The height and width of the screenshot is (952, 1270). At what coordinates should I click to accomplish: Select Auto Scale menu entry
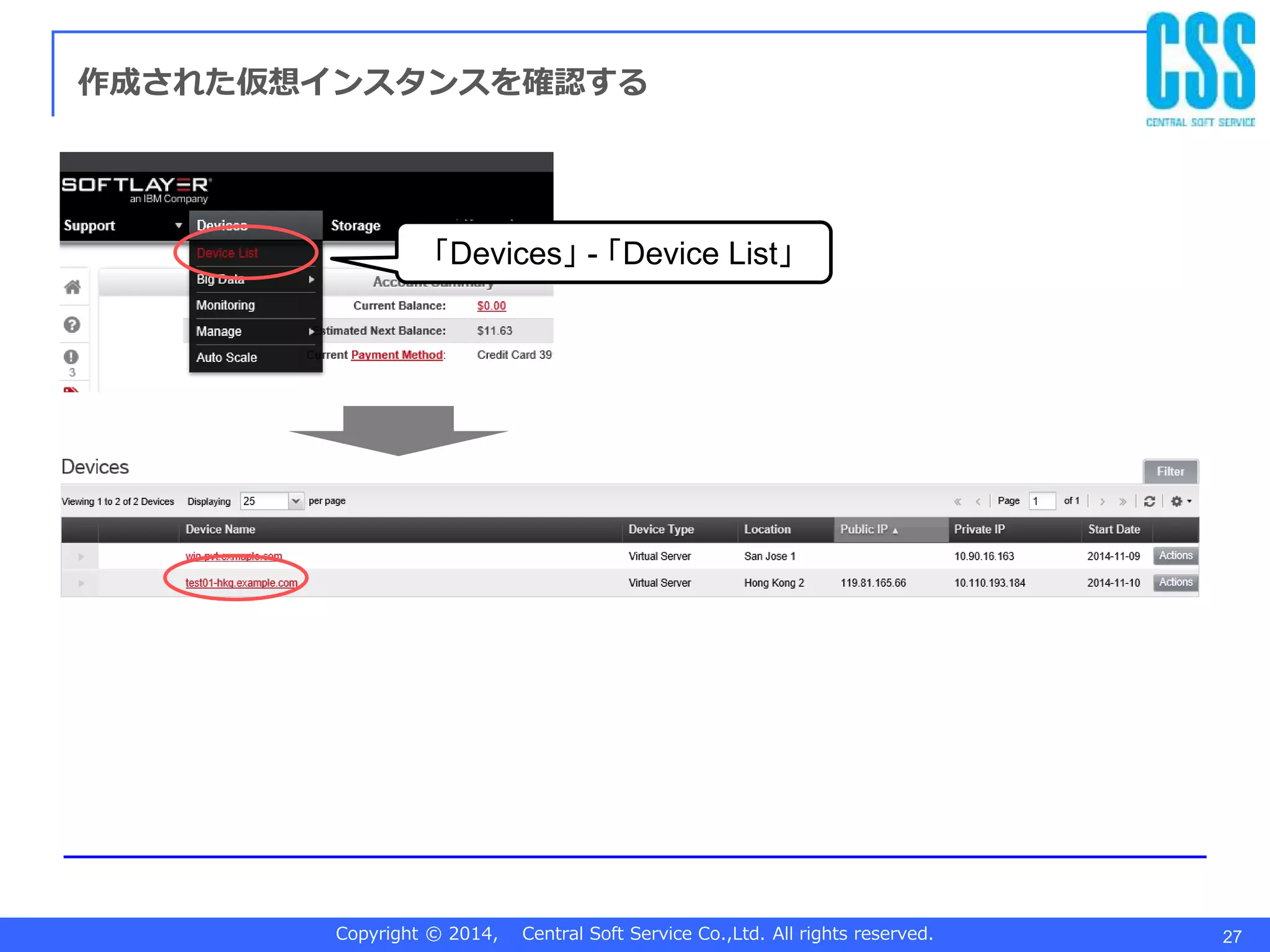point(227,358)
